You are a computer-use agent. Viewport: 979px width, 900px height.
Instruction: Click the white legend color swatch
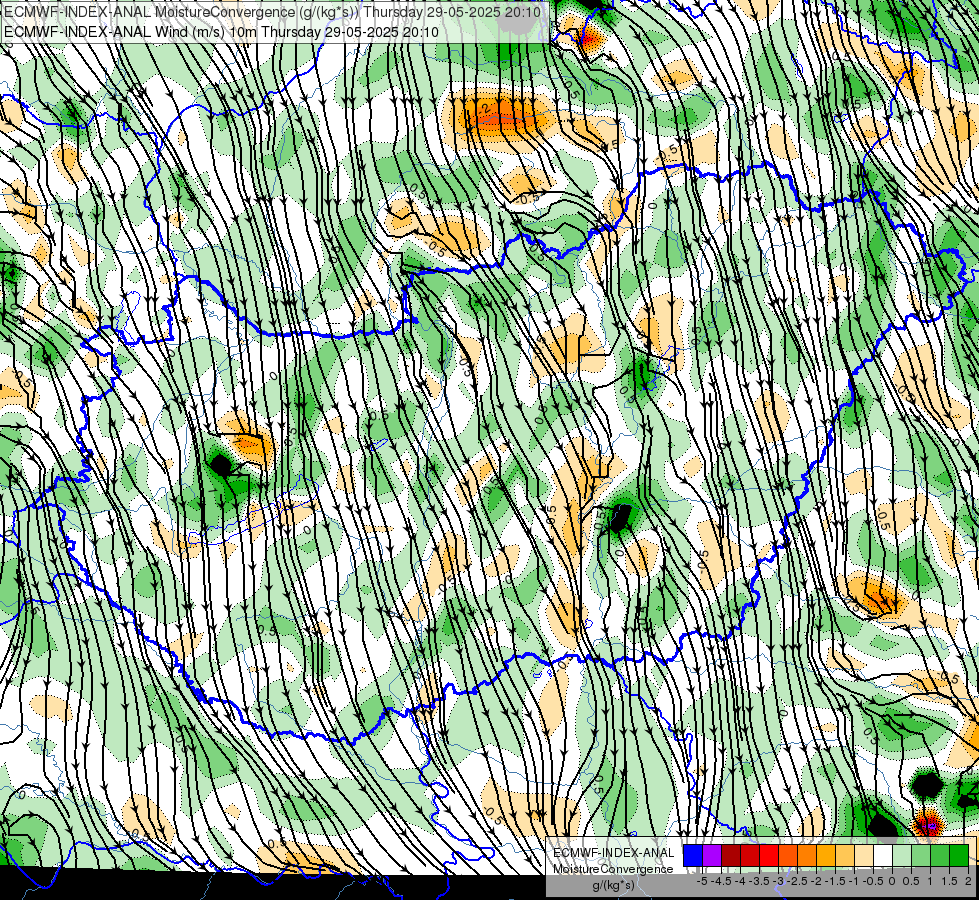click(883, 856)
